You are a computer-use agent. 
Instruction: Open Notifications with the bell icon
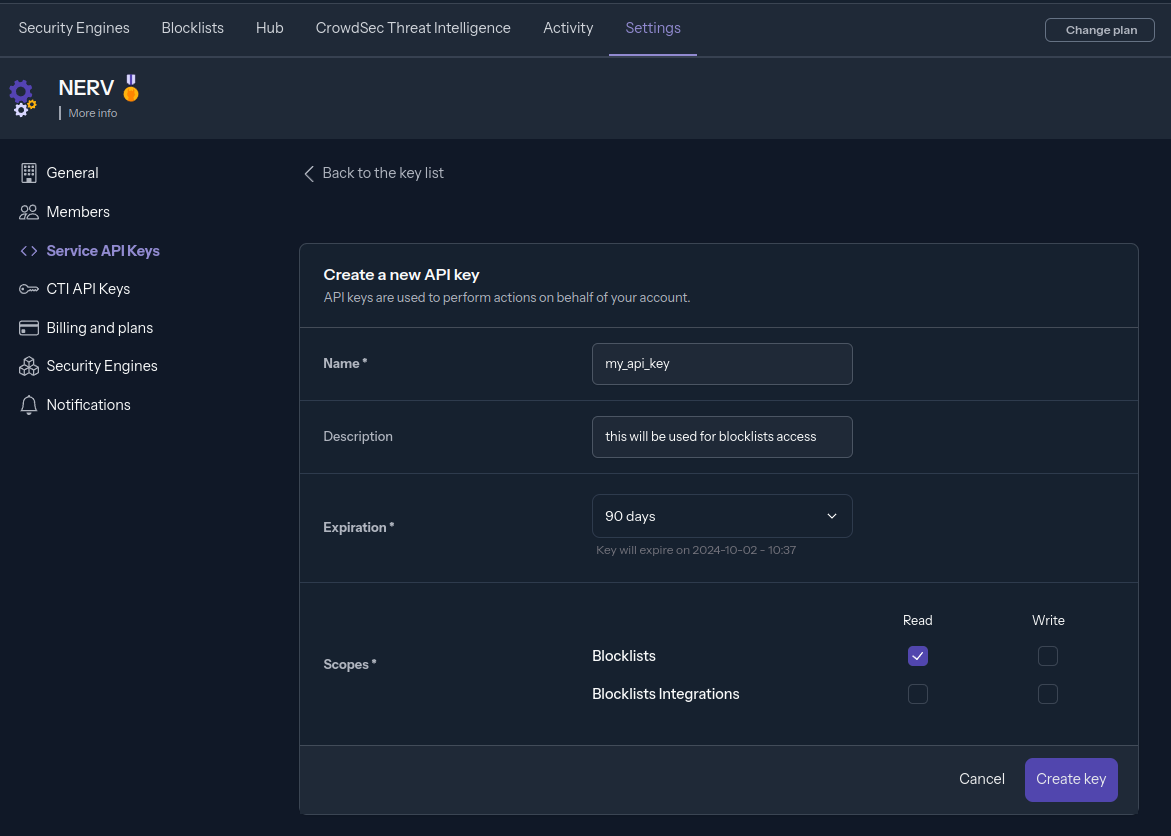pos(28,404)
